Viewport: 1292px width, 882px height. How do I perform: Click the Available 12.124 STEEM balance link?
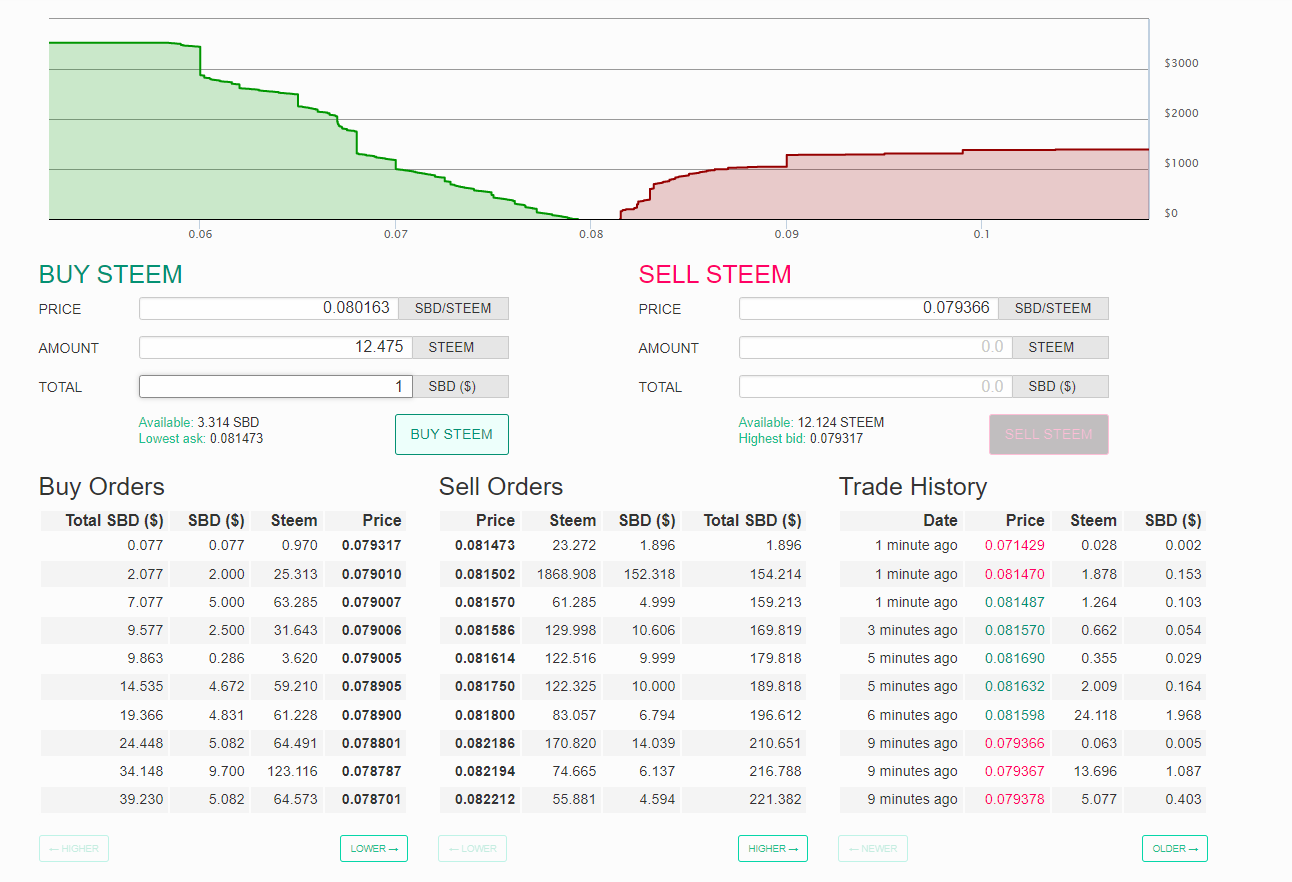(x=840, y=422)
